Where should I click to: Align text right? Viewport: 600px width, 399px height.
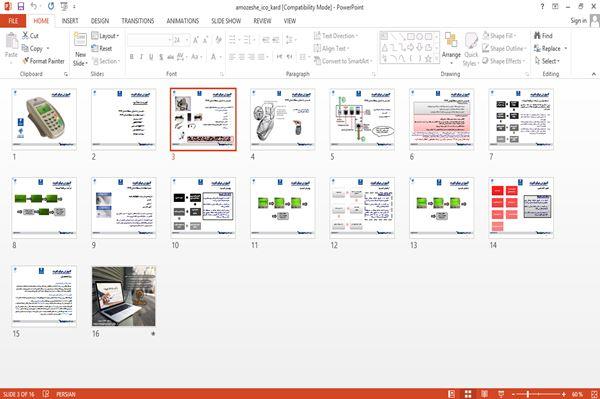pos(251,57)
